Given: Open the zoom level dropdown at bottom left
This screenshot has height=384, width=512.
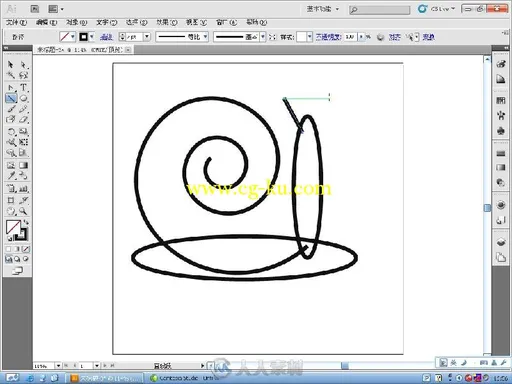Looking at the screenshot, I should point(58,366).
